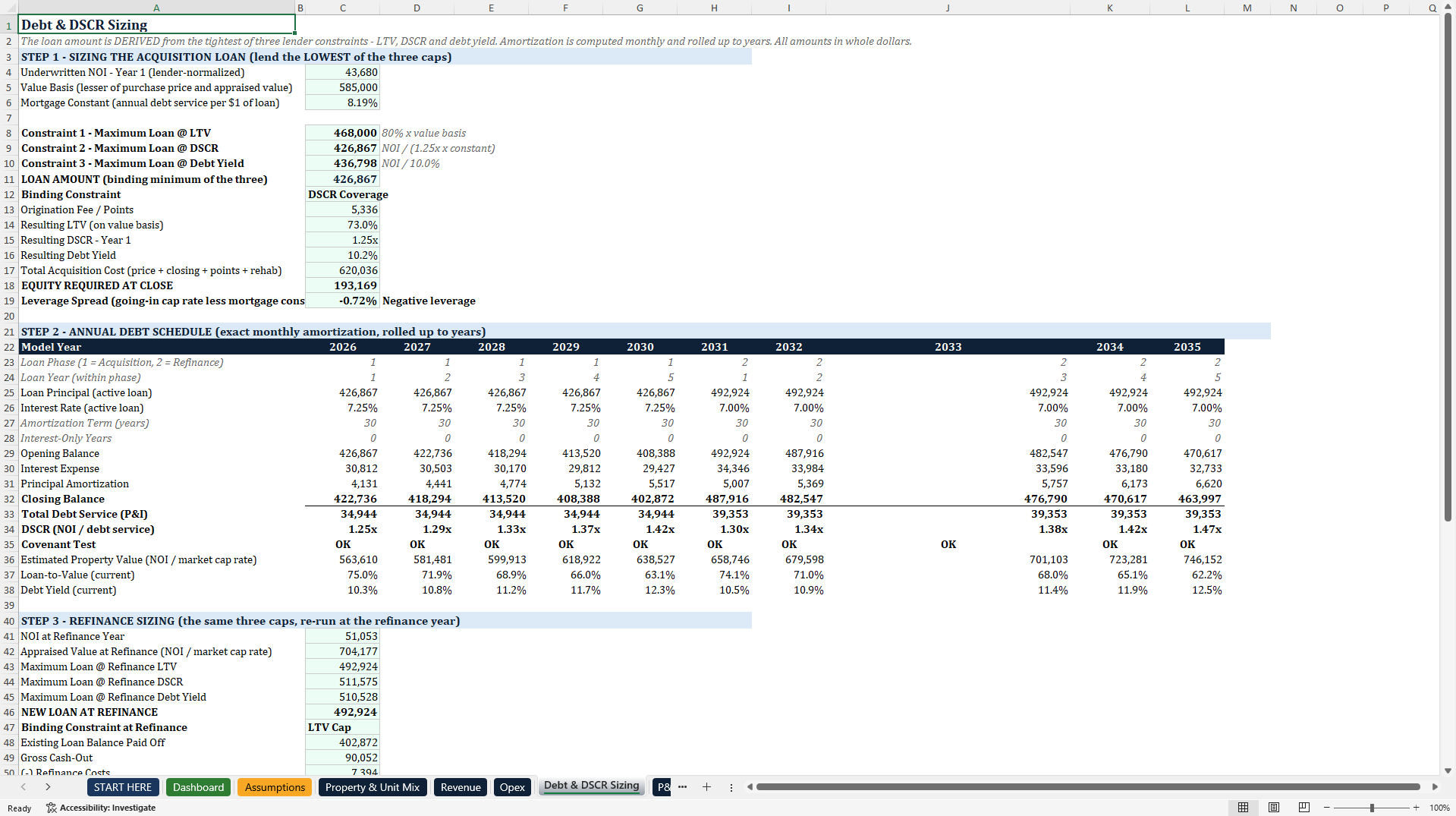
Task: Select the Debt & DSCR Sizing title cell
Action: point(156,24)
